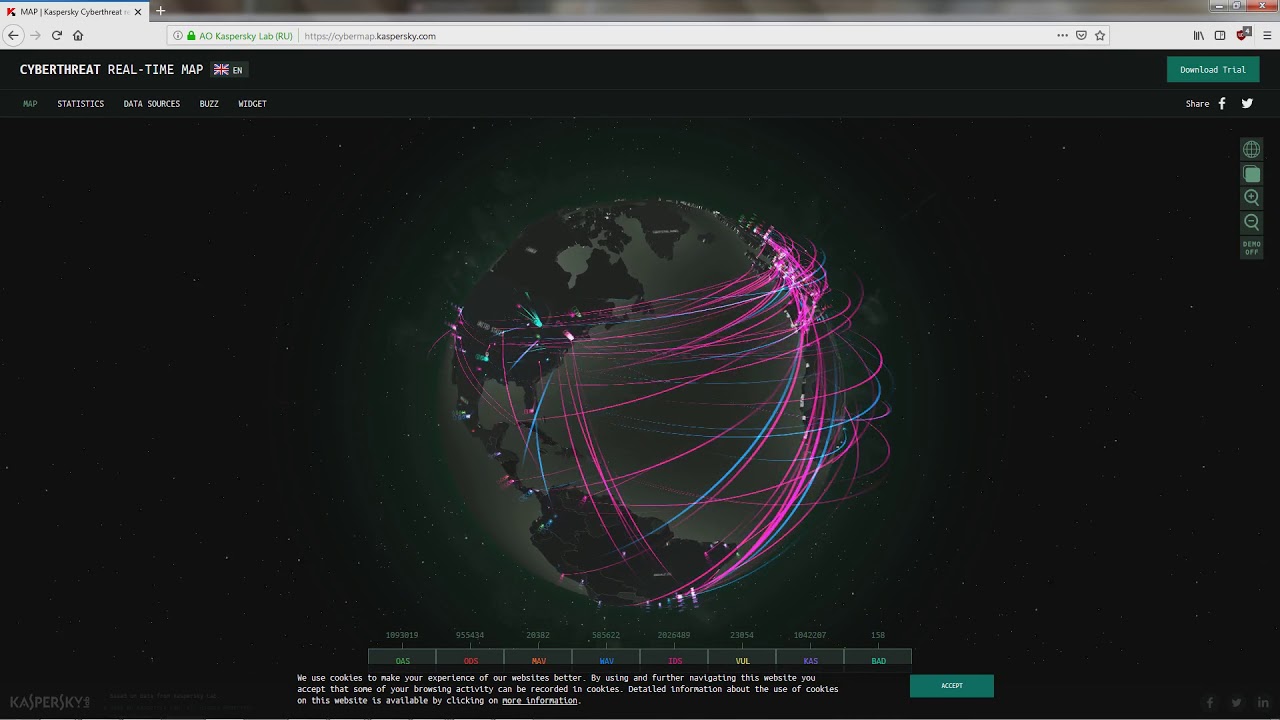Open the more information cookie link
The height and width of the screenshot is (720, 1280).
(539, 701)
